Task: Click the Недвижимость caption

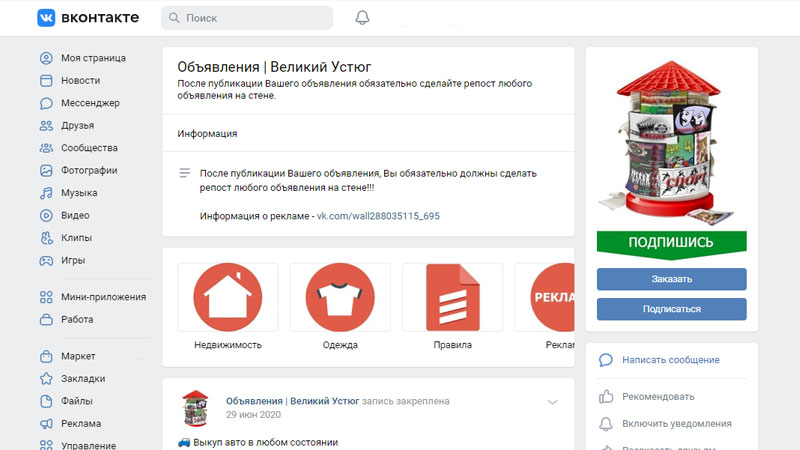Action: coord(228,345)
